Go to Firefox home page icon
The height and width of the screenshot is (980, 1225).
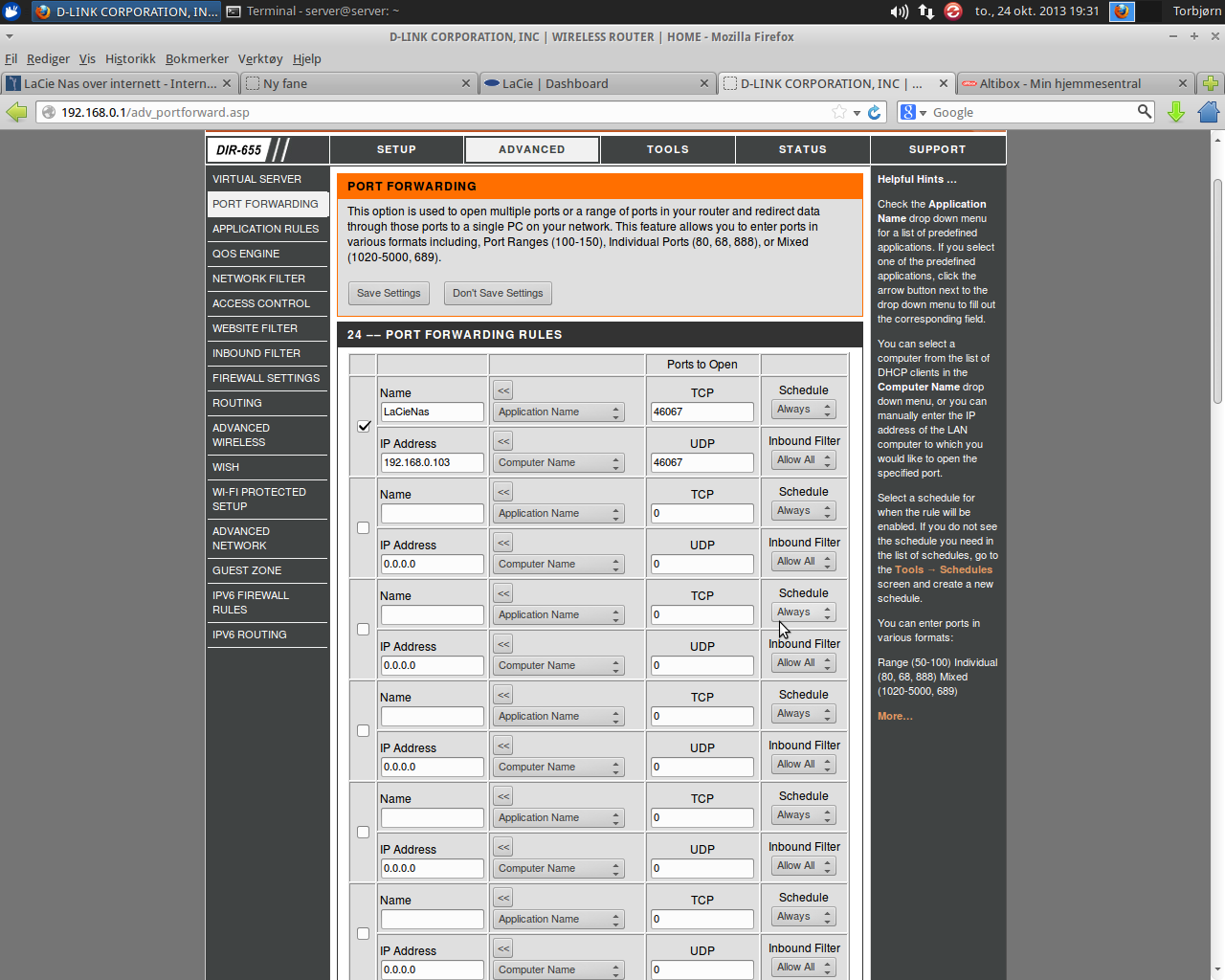1209,112
